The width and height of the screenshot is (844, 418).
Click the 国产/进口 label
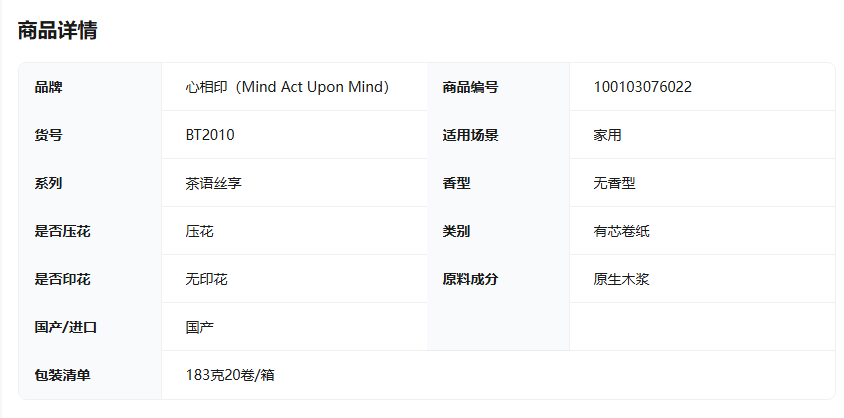(x=66, y=327)
